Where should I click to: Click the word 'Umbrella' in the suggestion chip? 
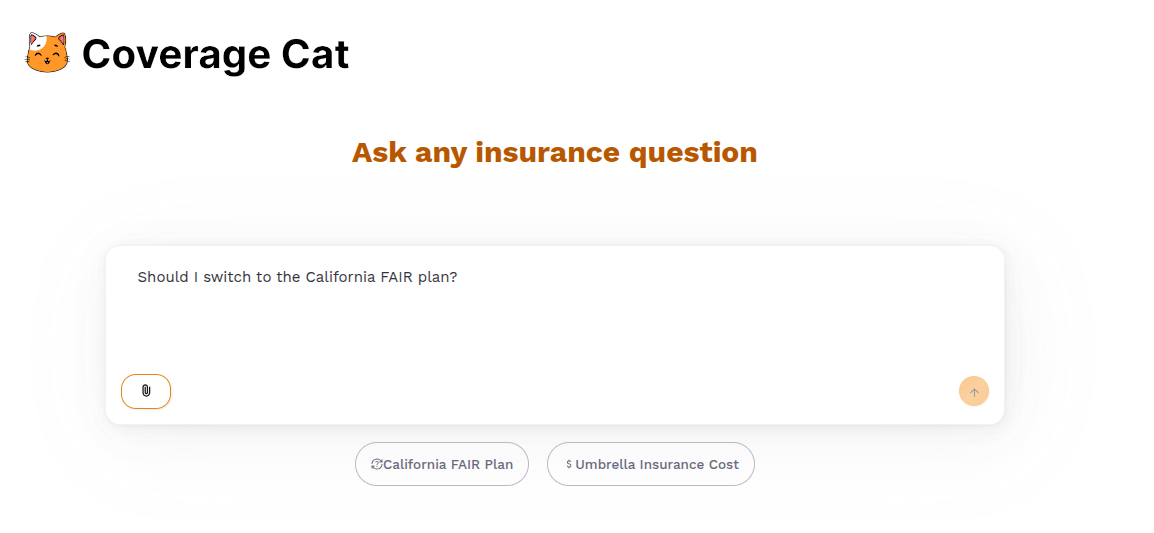[605, 464]
